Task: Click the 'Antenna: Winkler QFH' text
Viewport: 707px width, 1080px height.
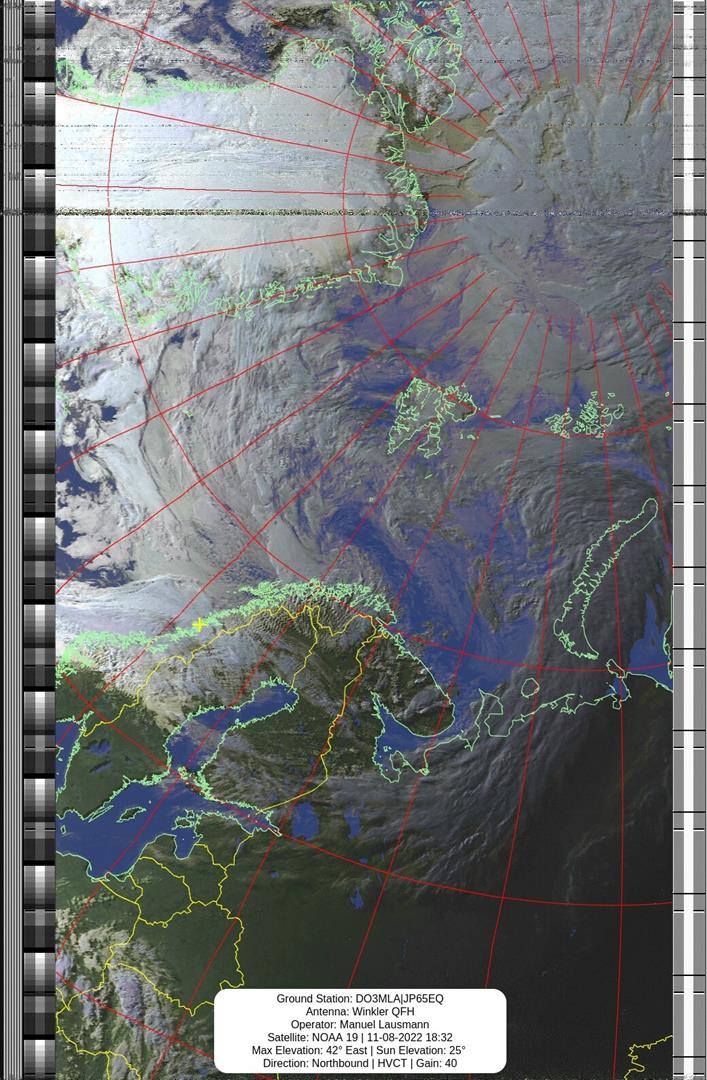Action: [360, 1011]
